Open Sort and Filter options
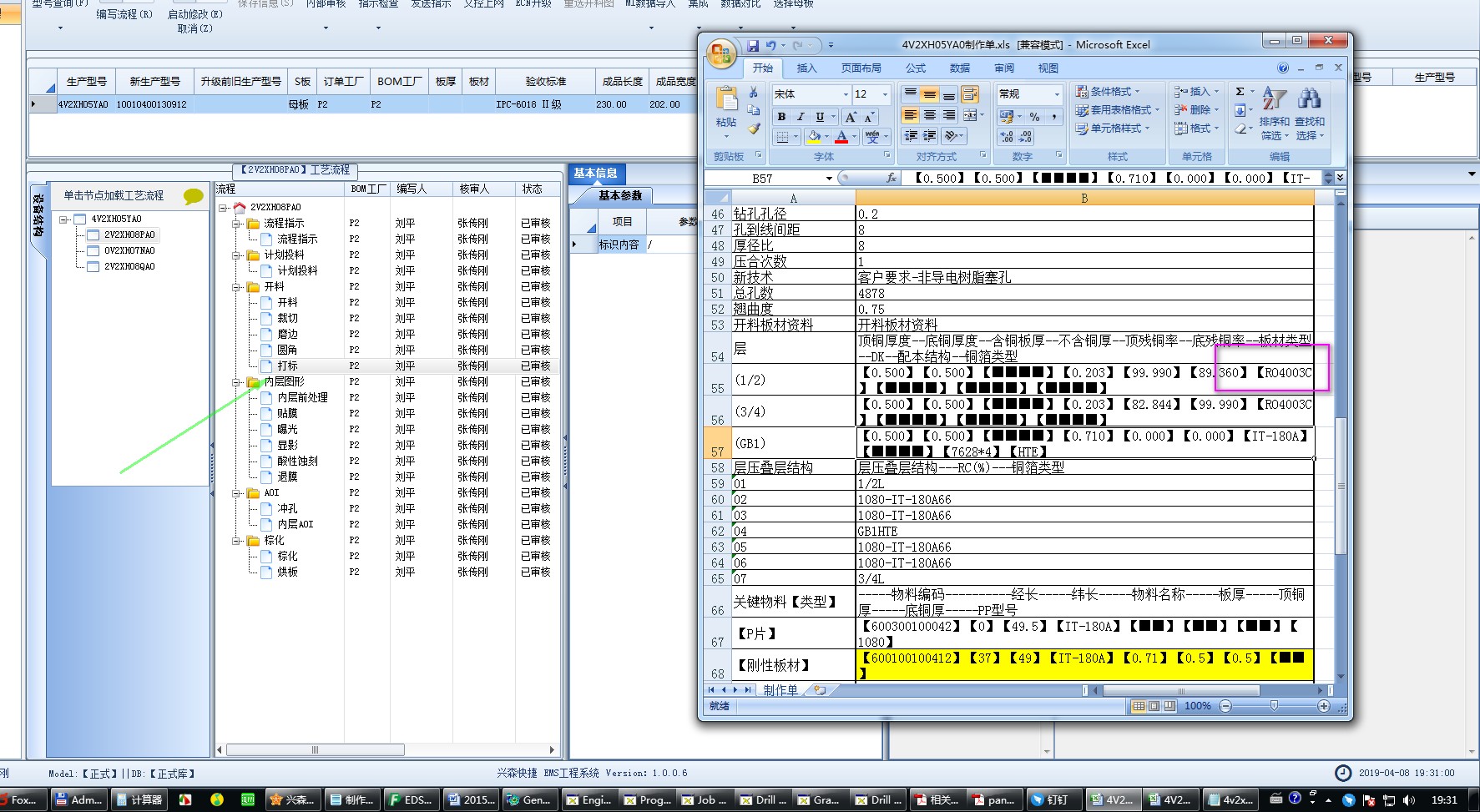1480x812 pixels. 1274,113
